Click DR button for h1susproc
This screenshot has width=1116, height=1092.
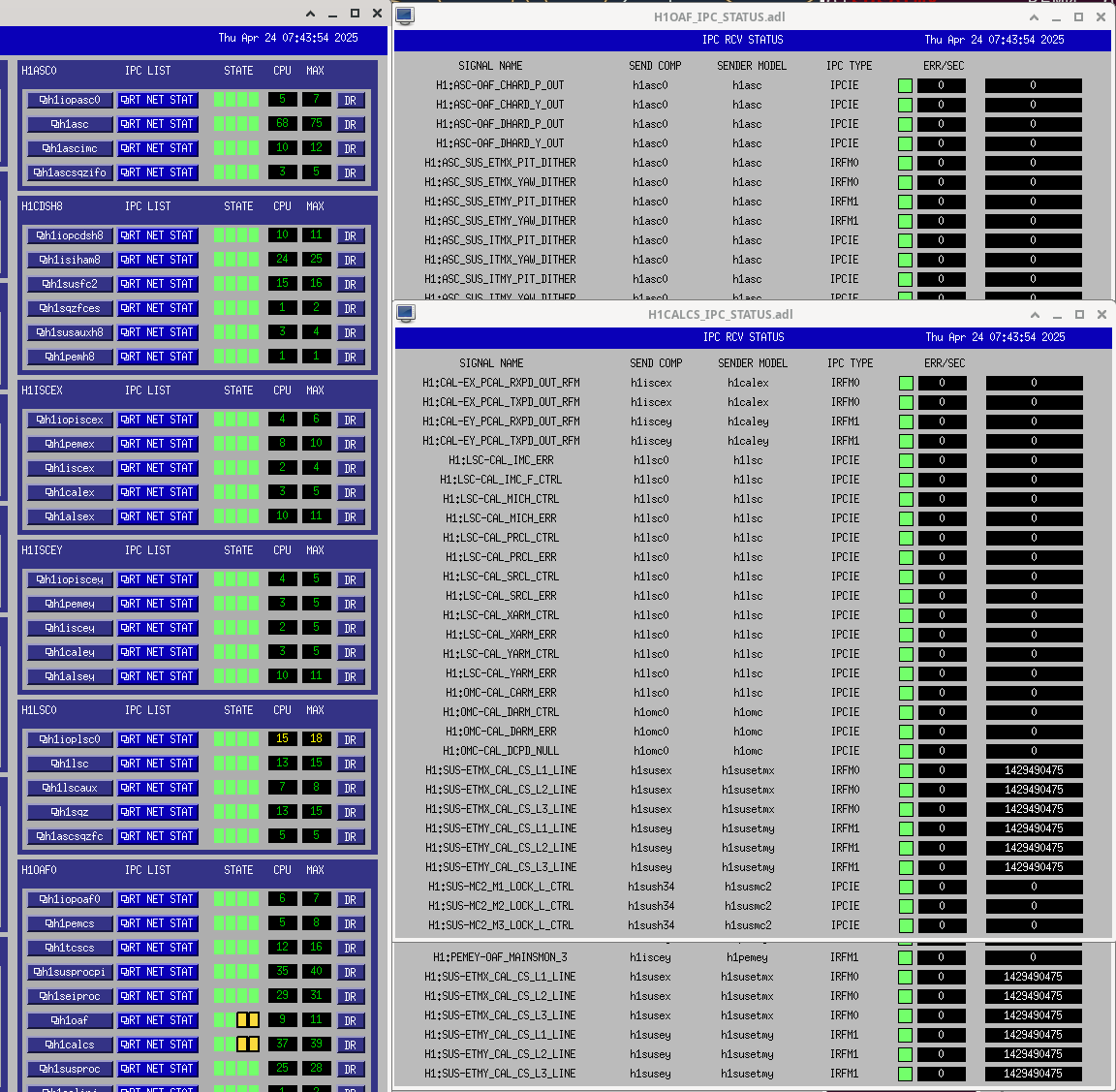click(350, 1069)
